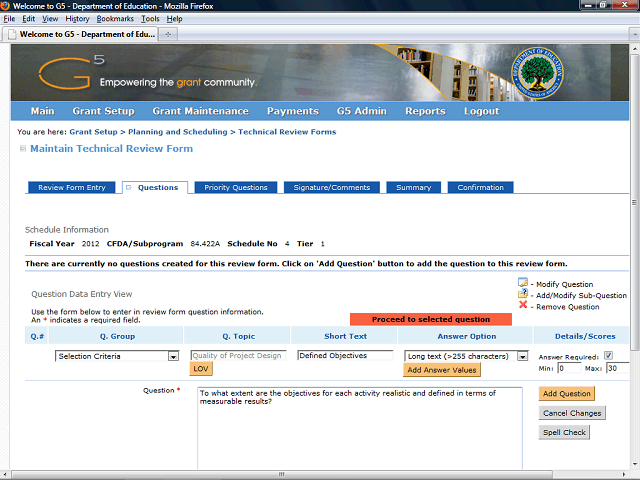The image size is (640, 480).
Task: Click Main in the navigation bar
Action: pos(42,111)
